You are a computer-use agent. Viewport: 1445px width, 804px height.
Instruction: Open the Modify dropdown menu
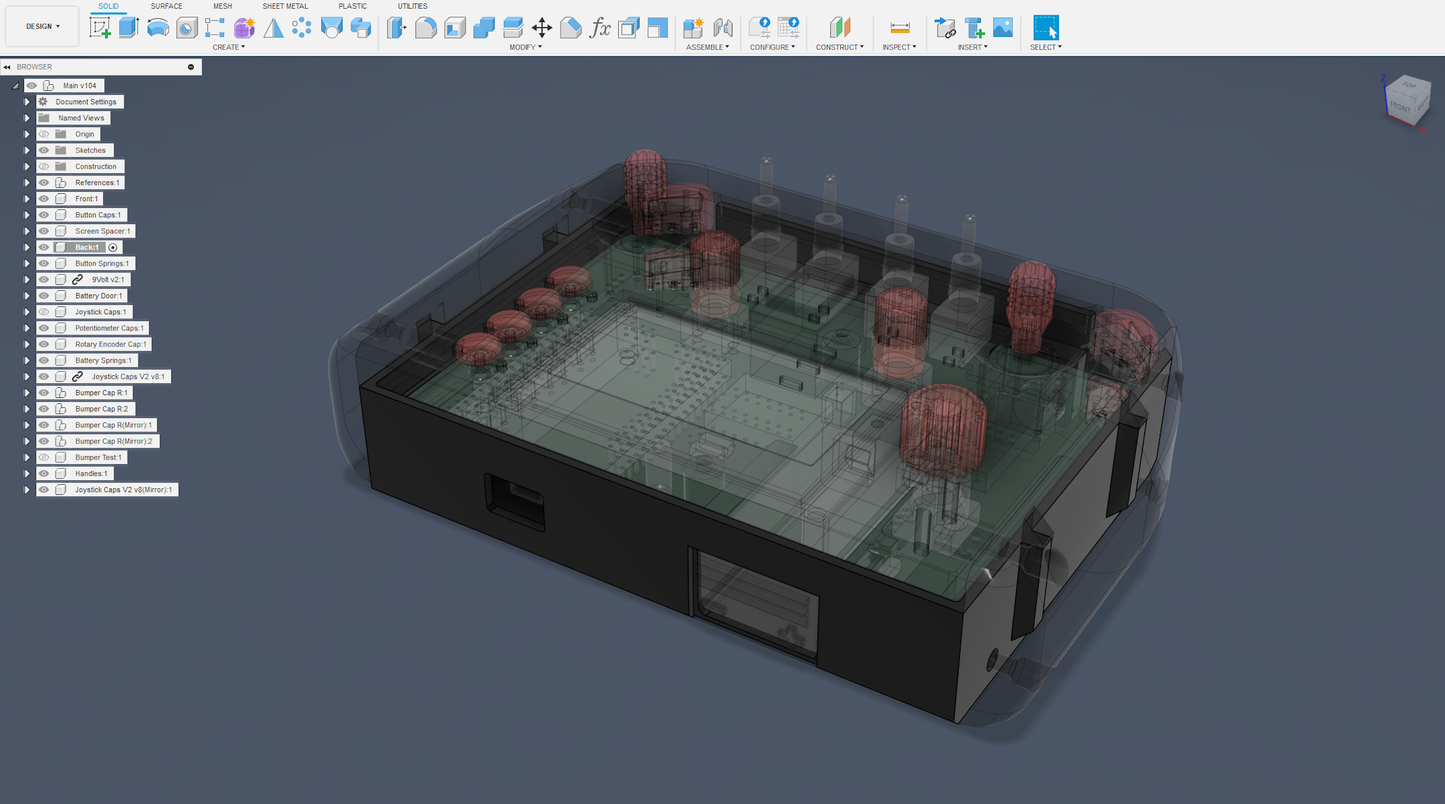[x=525, y=46]
